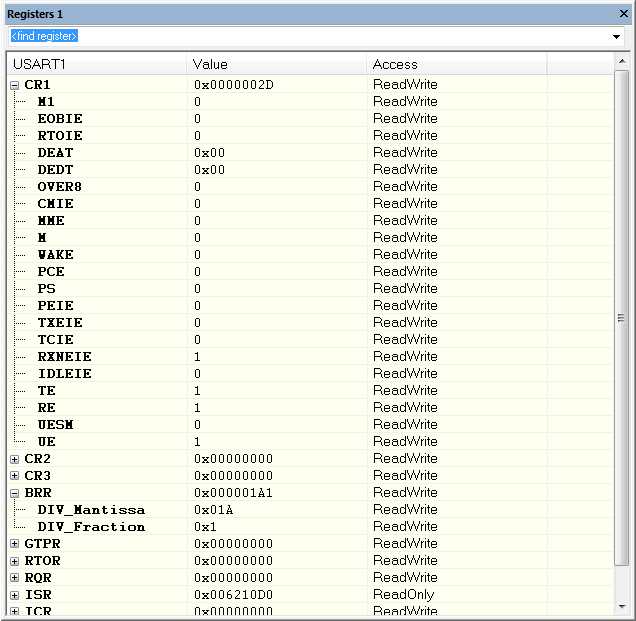Click DIV_Fraction value 0x1
This screenshot has width=636, height=621.
point(205,527)
